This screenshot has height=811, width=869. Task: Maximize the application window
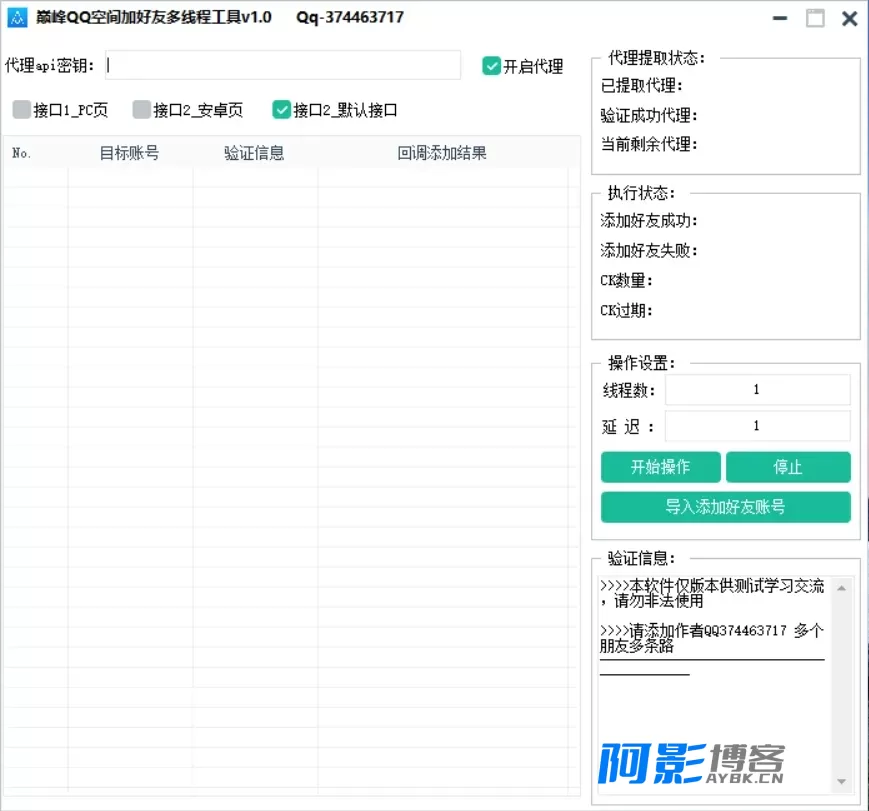coord(815,18)
